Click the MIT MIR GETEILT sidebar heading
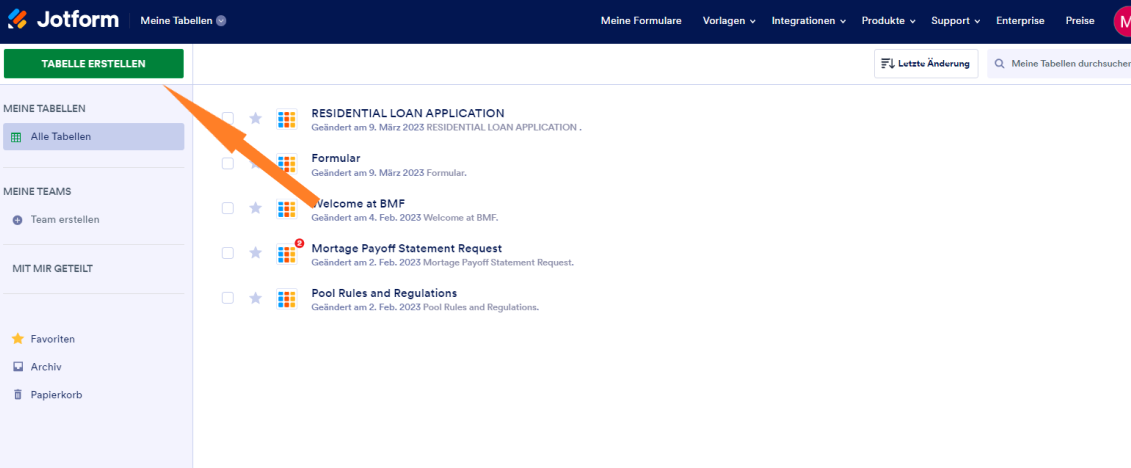 pos(53,268)
